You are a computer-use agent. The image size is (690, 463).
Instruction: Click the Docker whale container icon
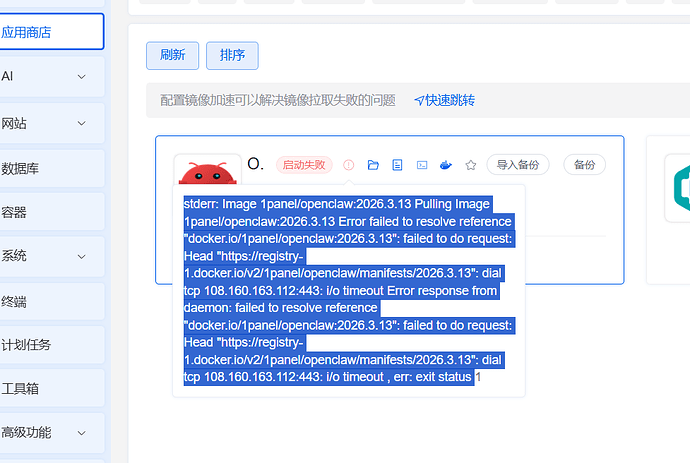click(x=446, y=165)
